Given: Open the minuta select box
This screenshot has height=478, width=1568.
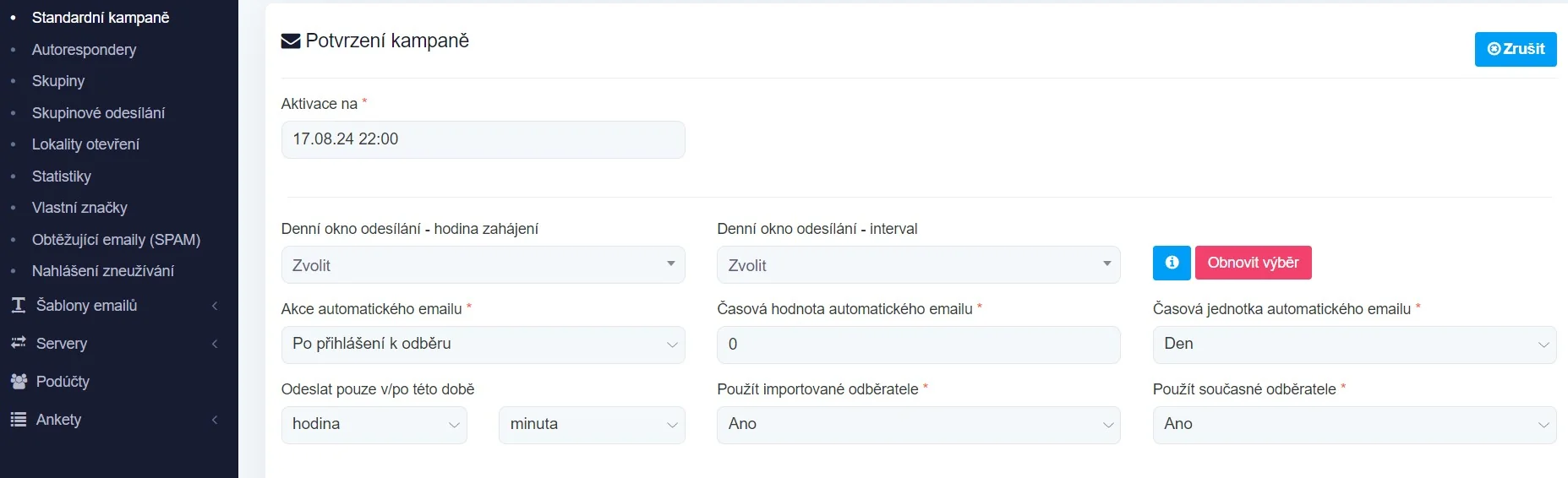Looking at the screenshot, I should pyautogui.click(x=591, y=425).
